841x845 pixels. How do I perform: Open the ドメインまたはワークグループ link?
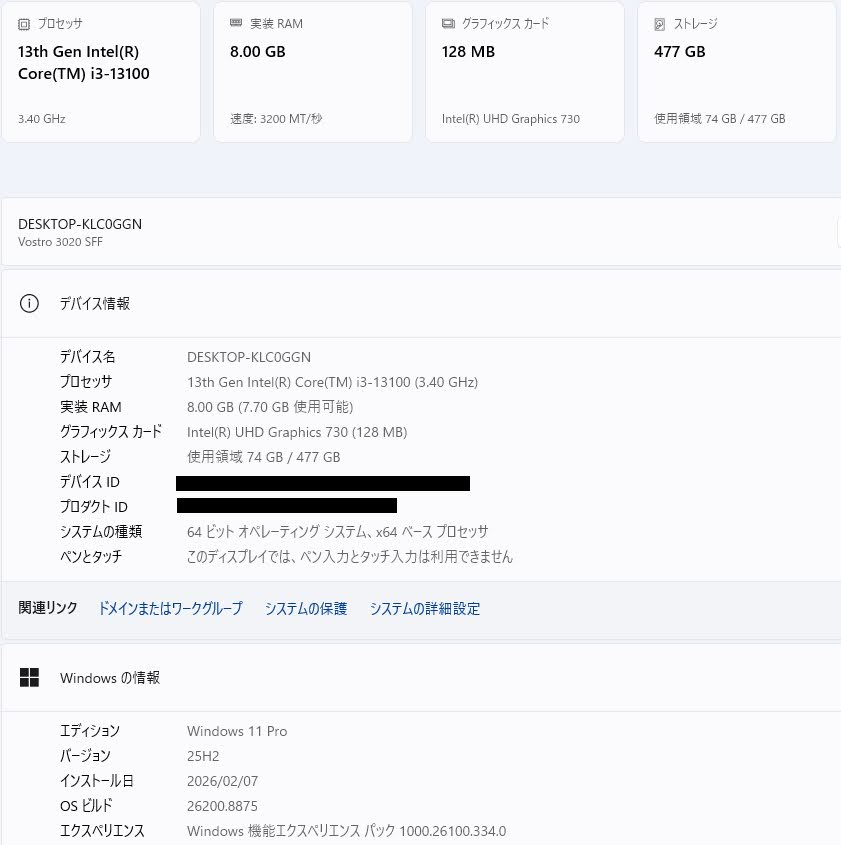(170, 608)
